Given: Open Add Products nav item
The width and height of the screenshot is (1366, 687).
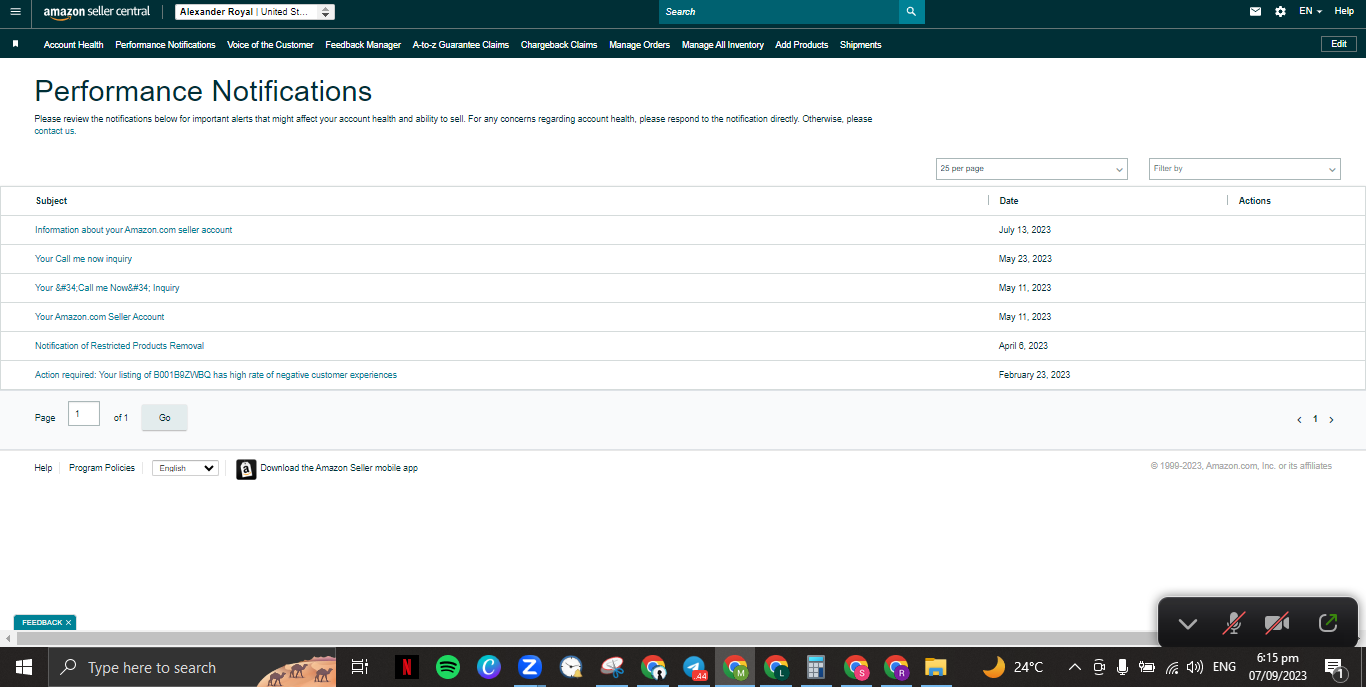Looking at the screenshot, I should click(802, 45).
